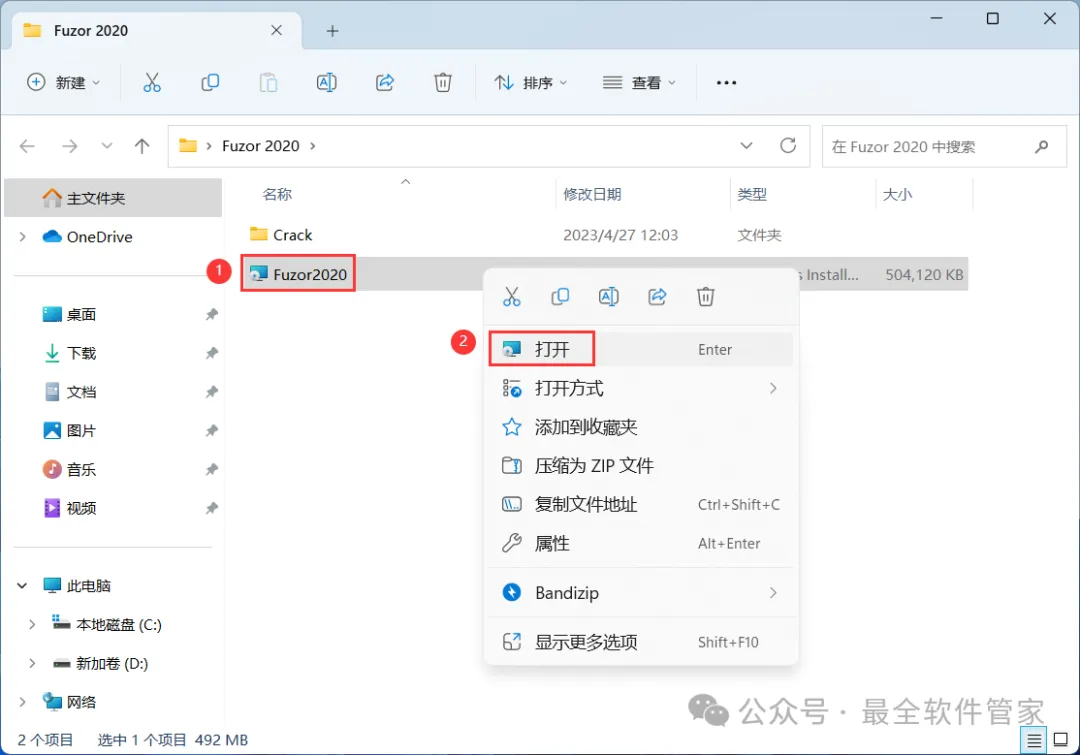Choose 显示更多选项

click(641, 642)
